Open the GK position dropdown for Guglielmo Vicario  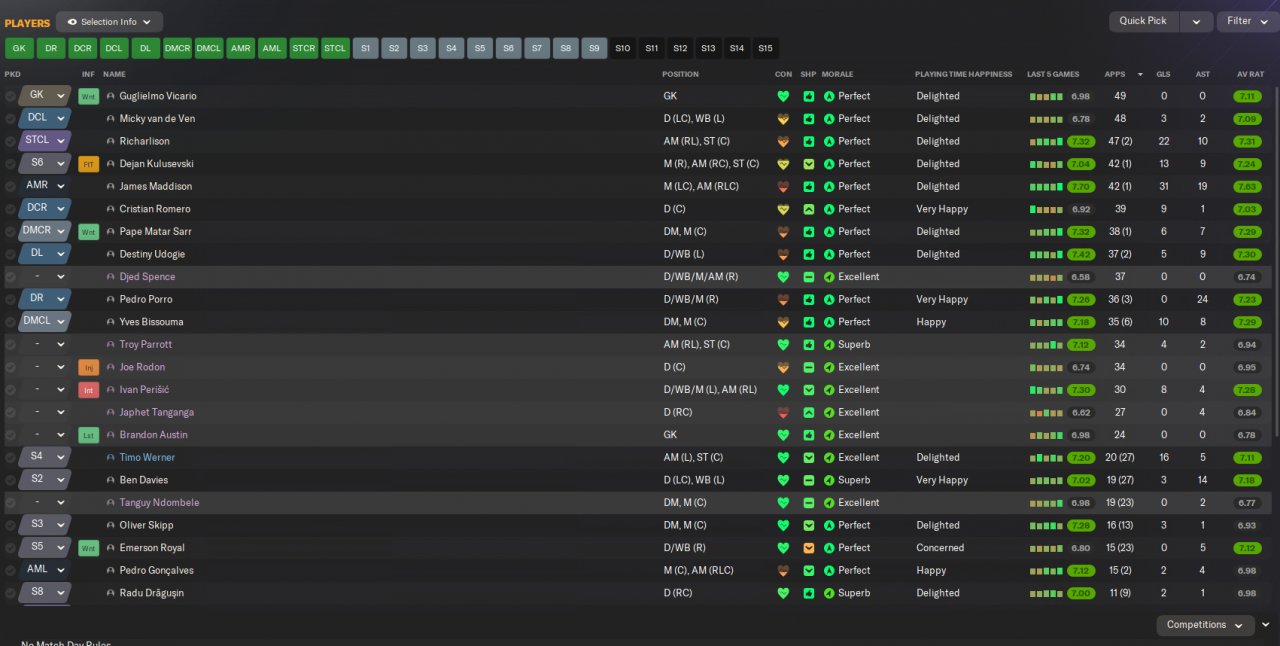click(45, 96)
